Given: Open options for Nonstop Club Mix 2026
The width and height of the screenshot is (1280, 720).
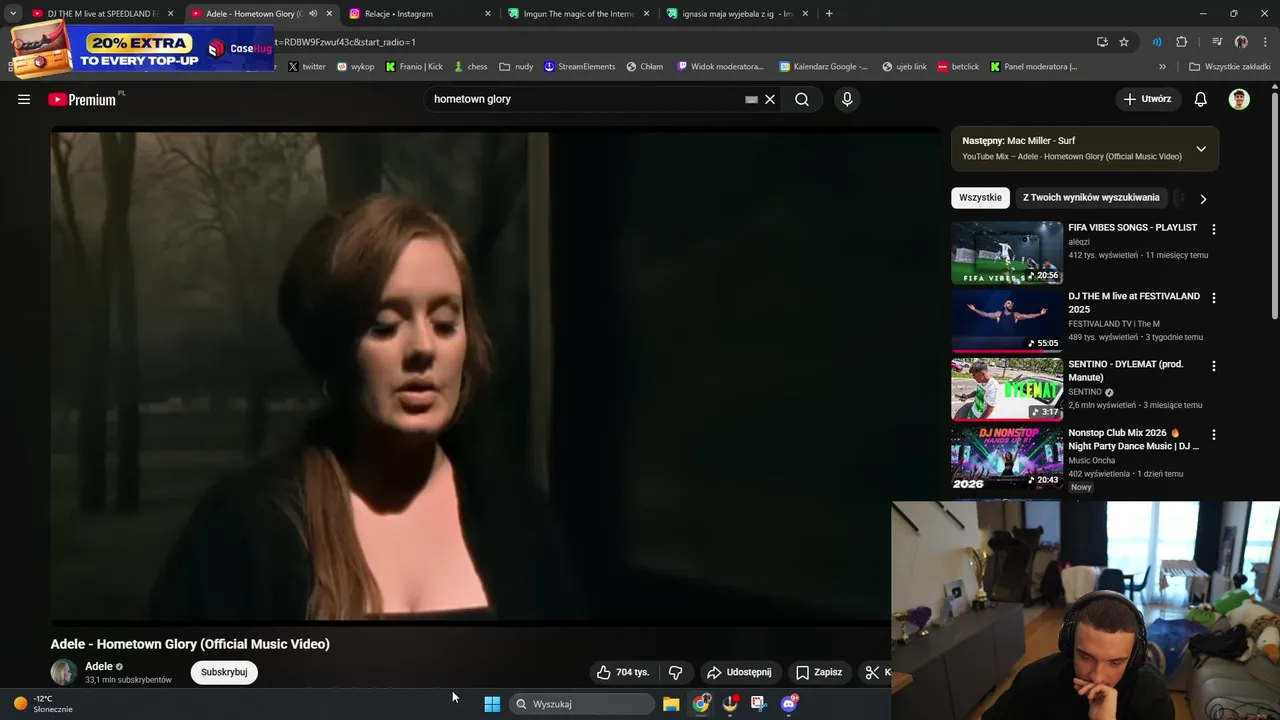Looking at the screenshot, I should tap(1214, 435).
